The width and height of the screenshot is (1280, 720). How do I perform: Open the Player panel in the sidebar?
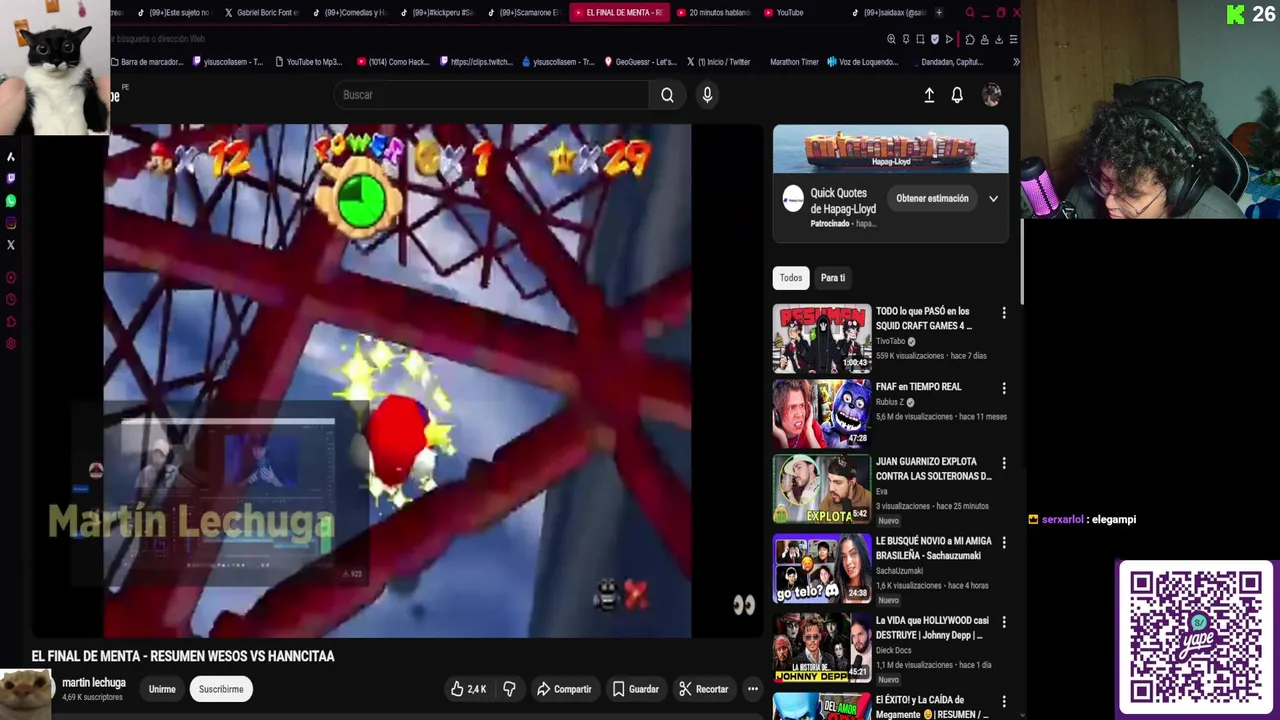click(x=11, y=278)
